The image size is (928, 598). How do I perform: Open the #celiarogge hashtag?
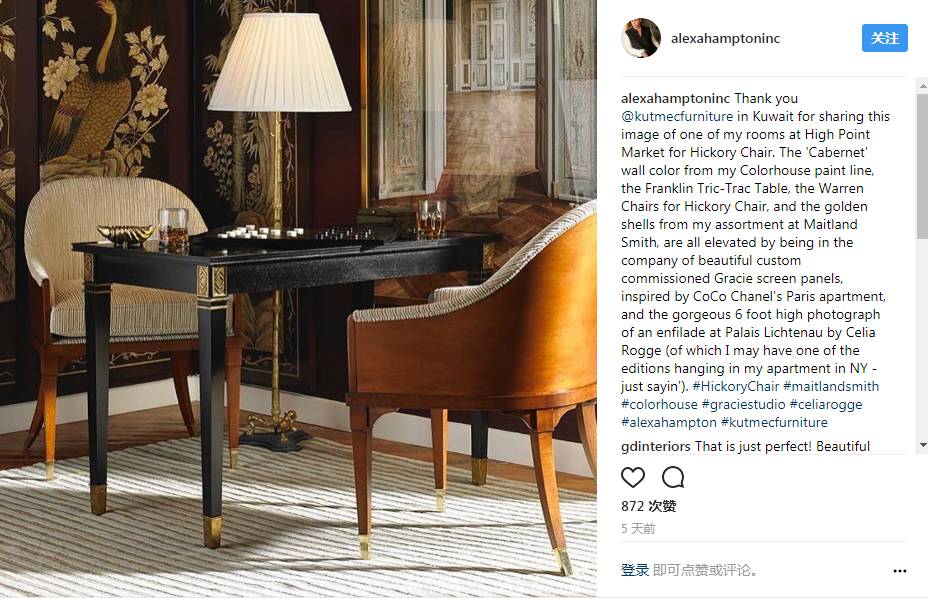pos(826,404)
